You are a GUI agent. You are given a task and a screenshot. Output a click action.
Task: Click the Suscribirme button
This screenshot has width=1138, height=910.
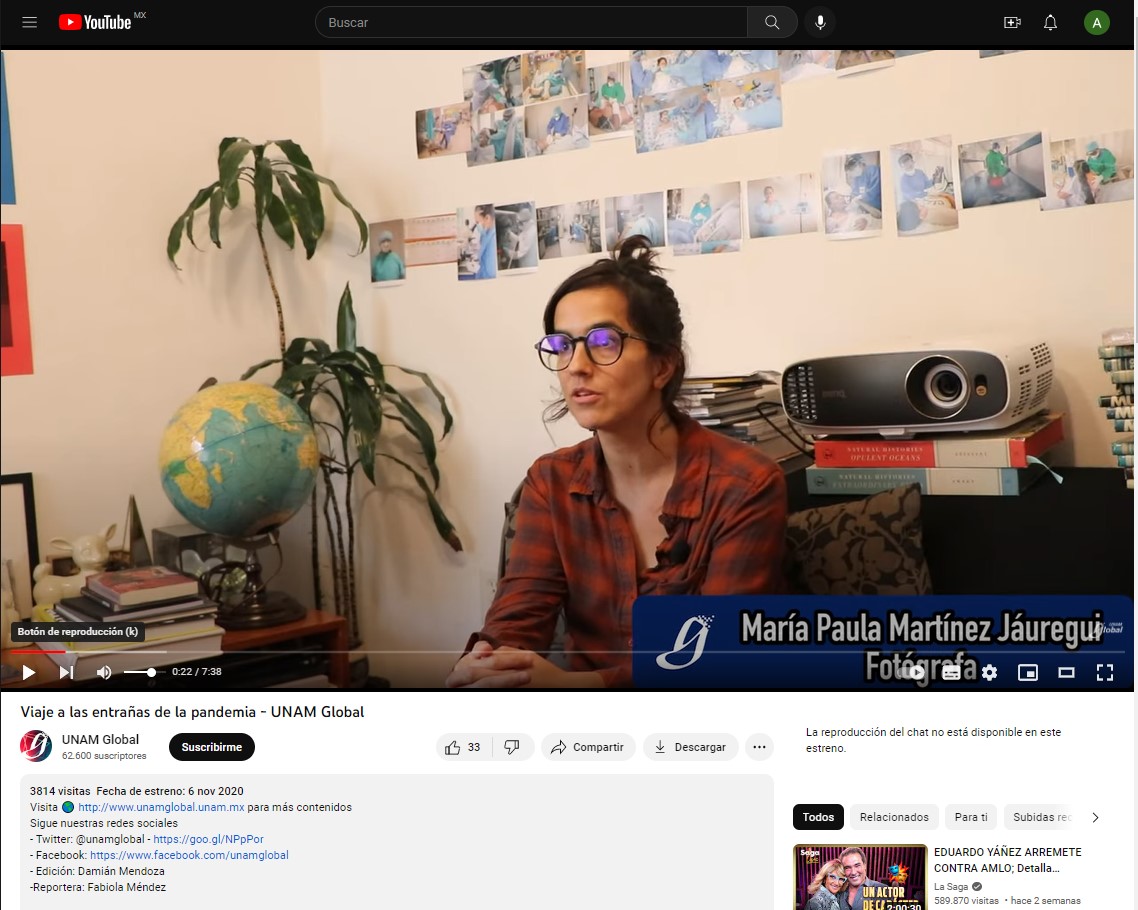pos(212,747)
